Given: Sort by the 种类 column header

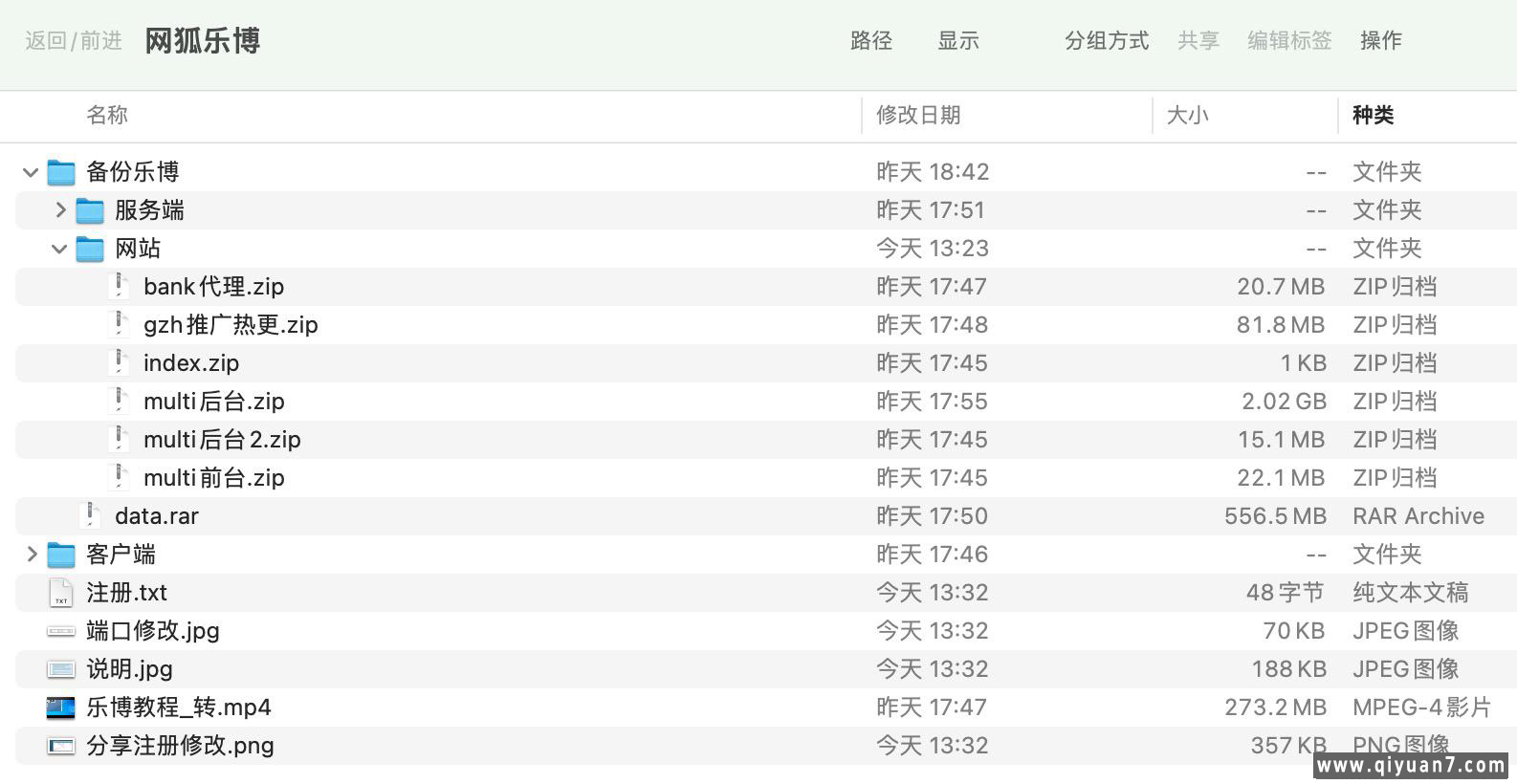Looking at the screenshot, I should (x=1374, y=115).
